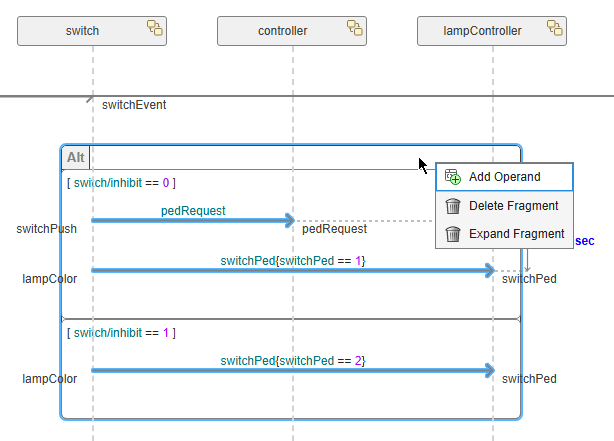Viewport: 614px width, 441px height.
Task: Click the component icon on the lampController lifeline
Action: (x=555, y=28)
